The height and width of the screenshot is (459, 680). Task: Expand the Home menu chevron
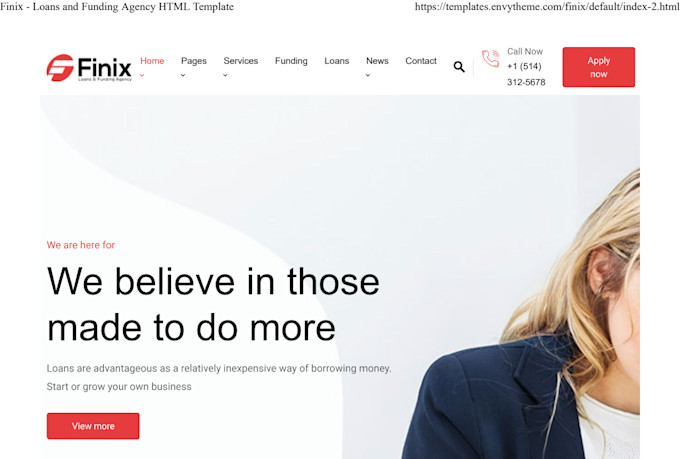tap(142, 75)
